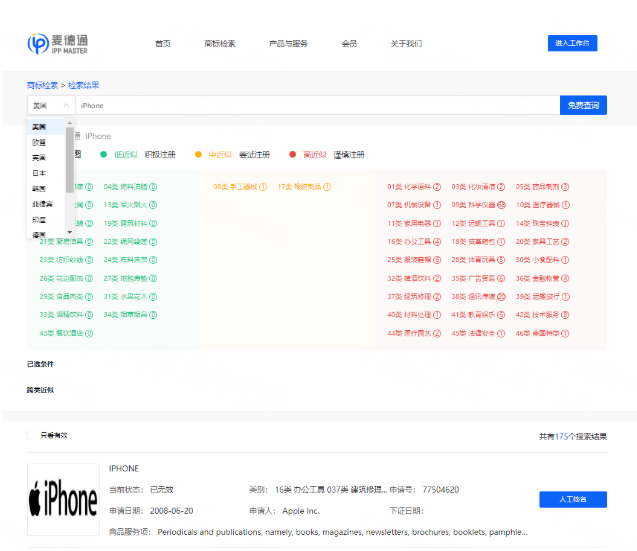The height and width of the screenshot is (551, 637).
Task: Click the orange 中近似 legend dot
Action: (198, 154)
